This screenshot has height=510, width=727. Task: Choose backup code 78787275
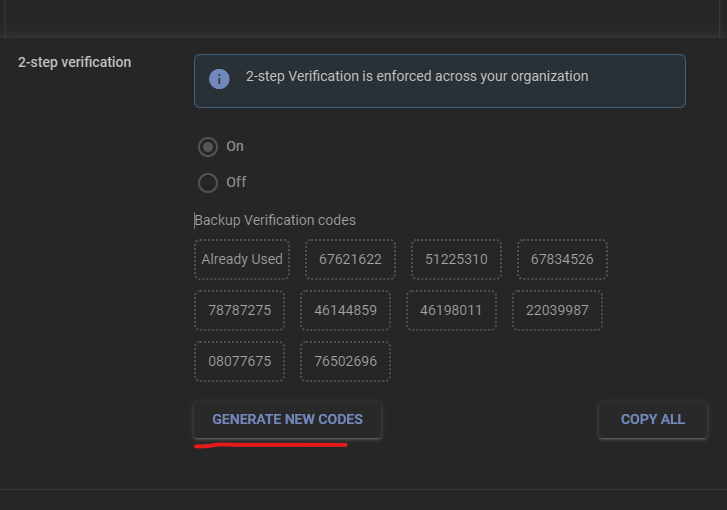tap(240, 310)
